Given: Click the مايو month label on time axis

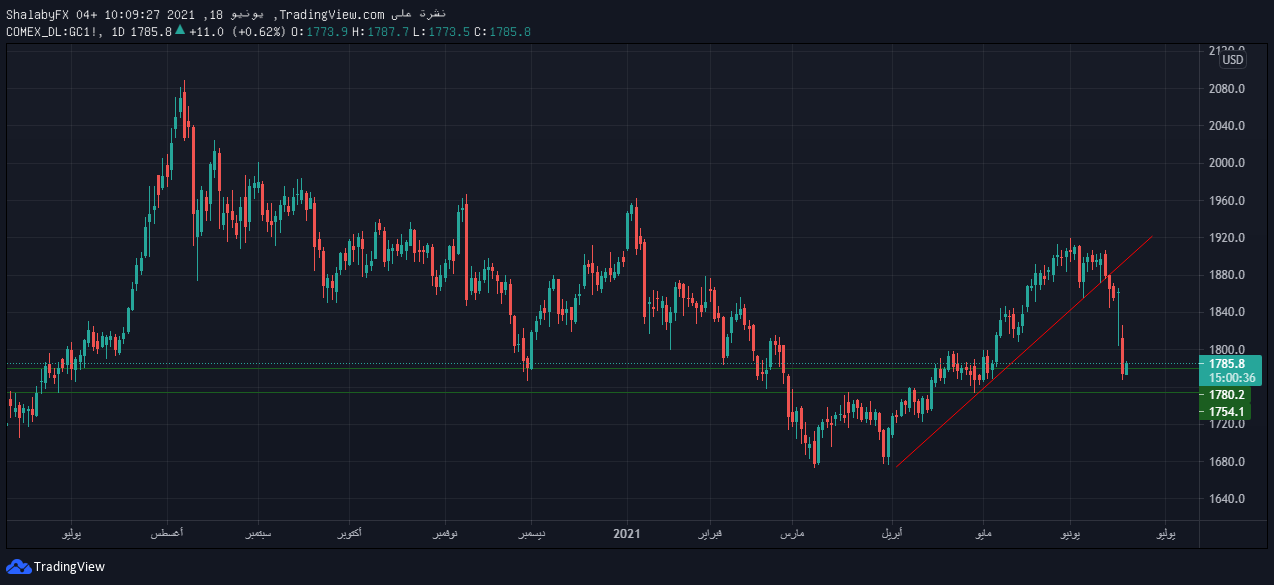Looking at the screenshot, I should click(x=984, y=535).
